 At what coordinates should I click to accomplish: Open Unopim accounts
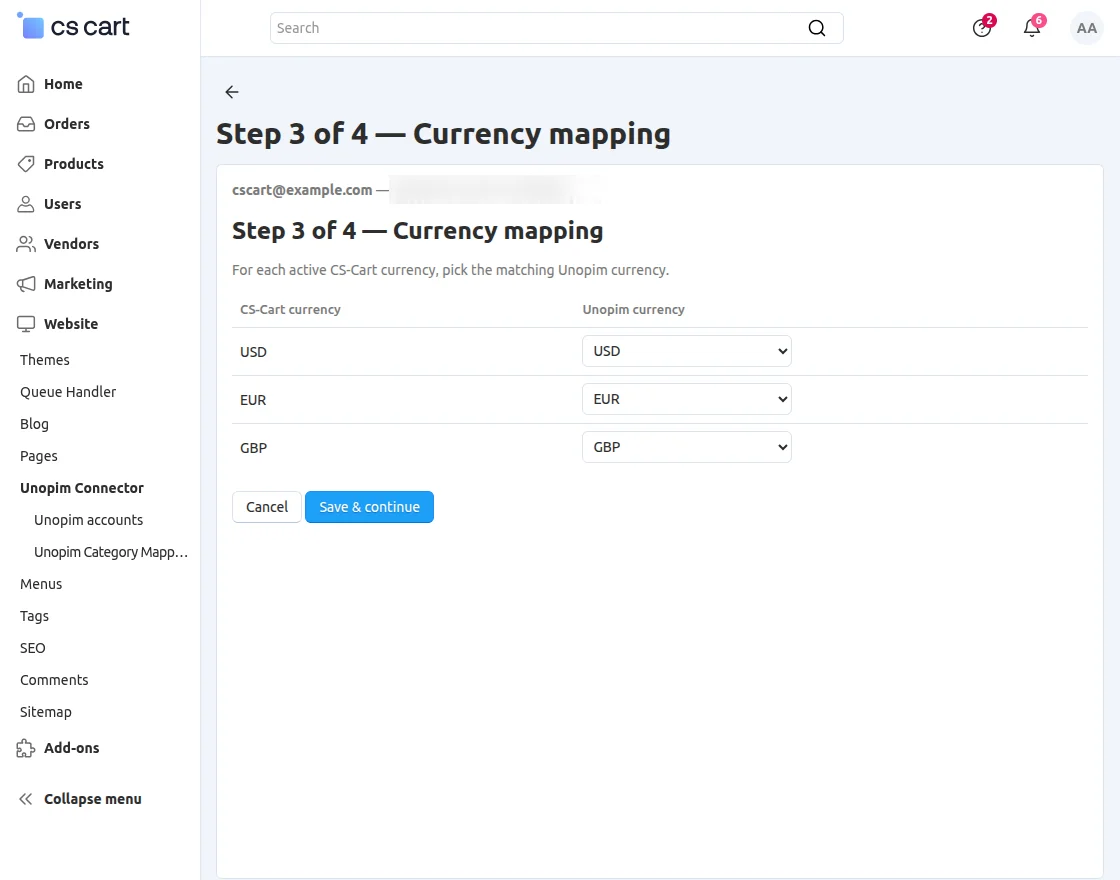click(x=89, y=521)
